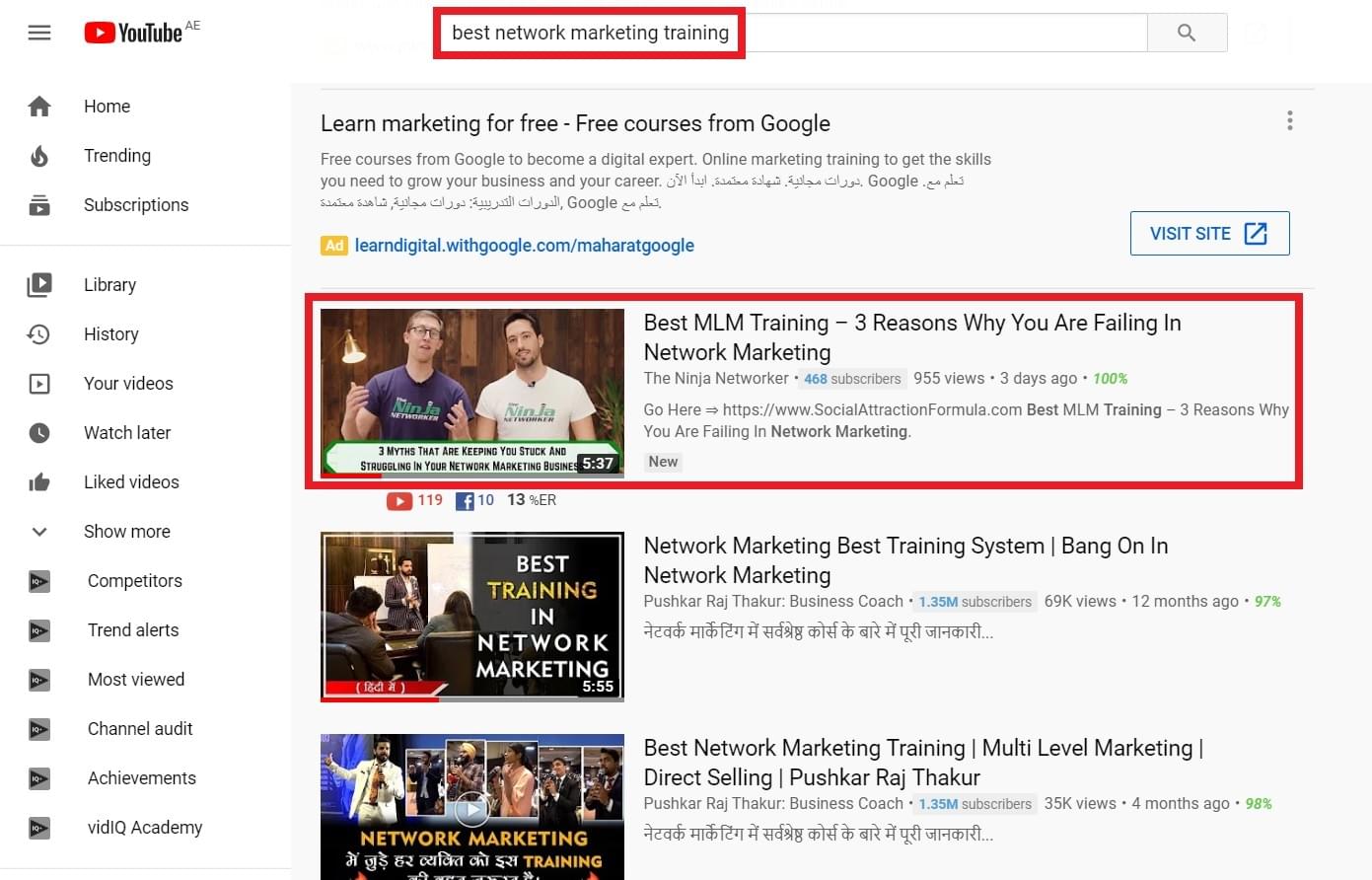1372x880 pixels.
Task: Open vidIQ Trend alerts icon
Action: [x=39, y=630]
